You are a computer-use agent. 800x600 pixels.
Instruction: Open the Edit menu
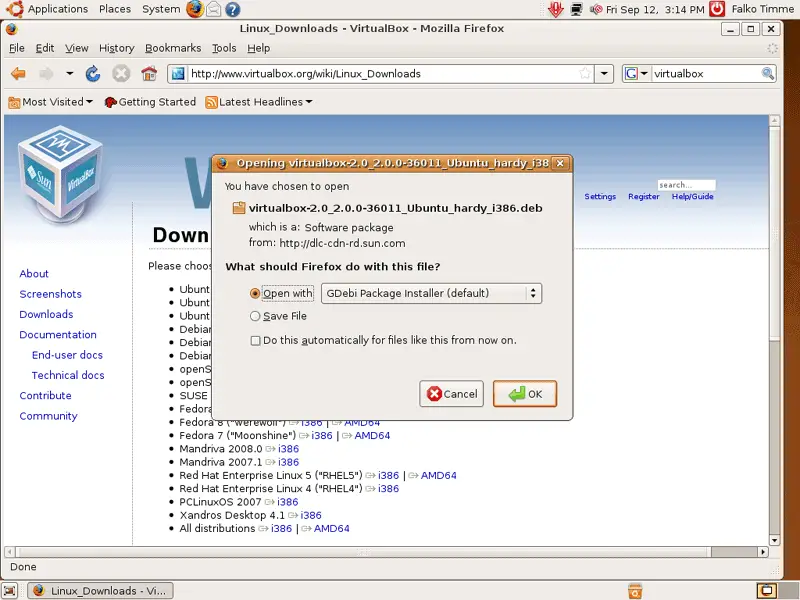pyautogui.click(x=45, y=48)
